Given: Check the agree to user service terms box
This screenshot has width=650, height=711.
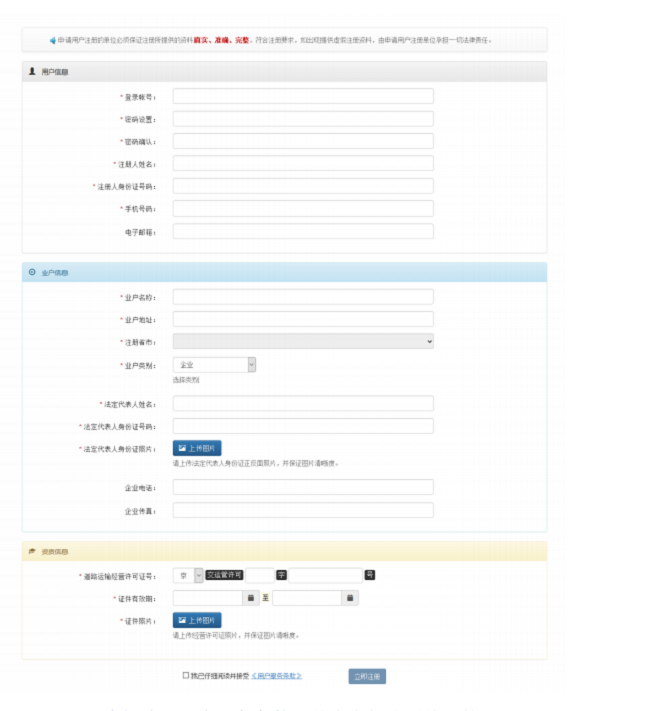Looking at the screenshot, I should 186,676.
